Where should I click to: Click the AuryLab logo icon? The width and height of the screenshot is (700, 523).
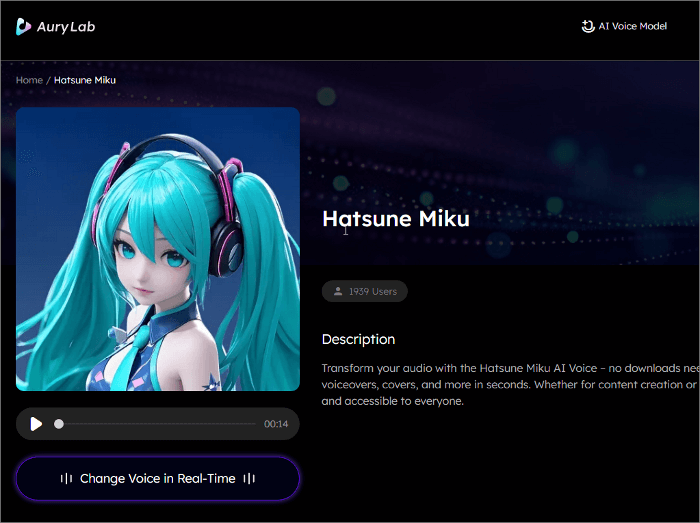24,27
